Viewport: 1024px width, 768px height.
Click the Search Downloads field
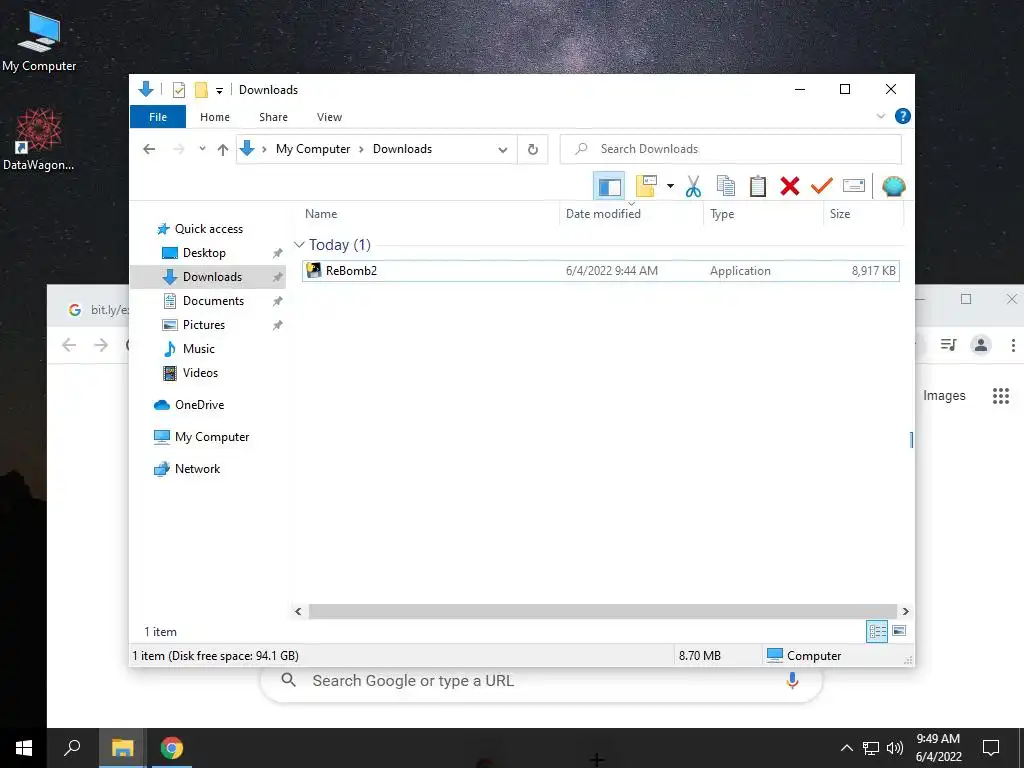coord(731,149)
